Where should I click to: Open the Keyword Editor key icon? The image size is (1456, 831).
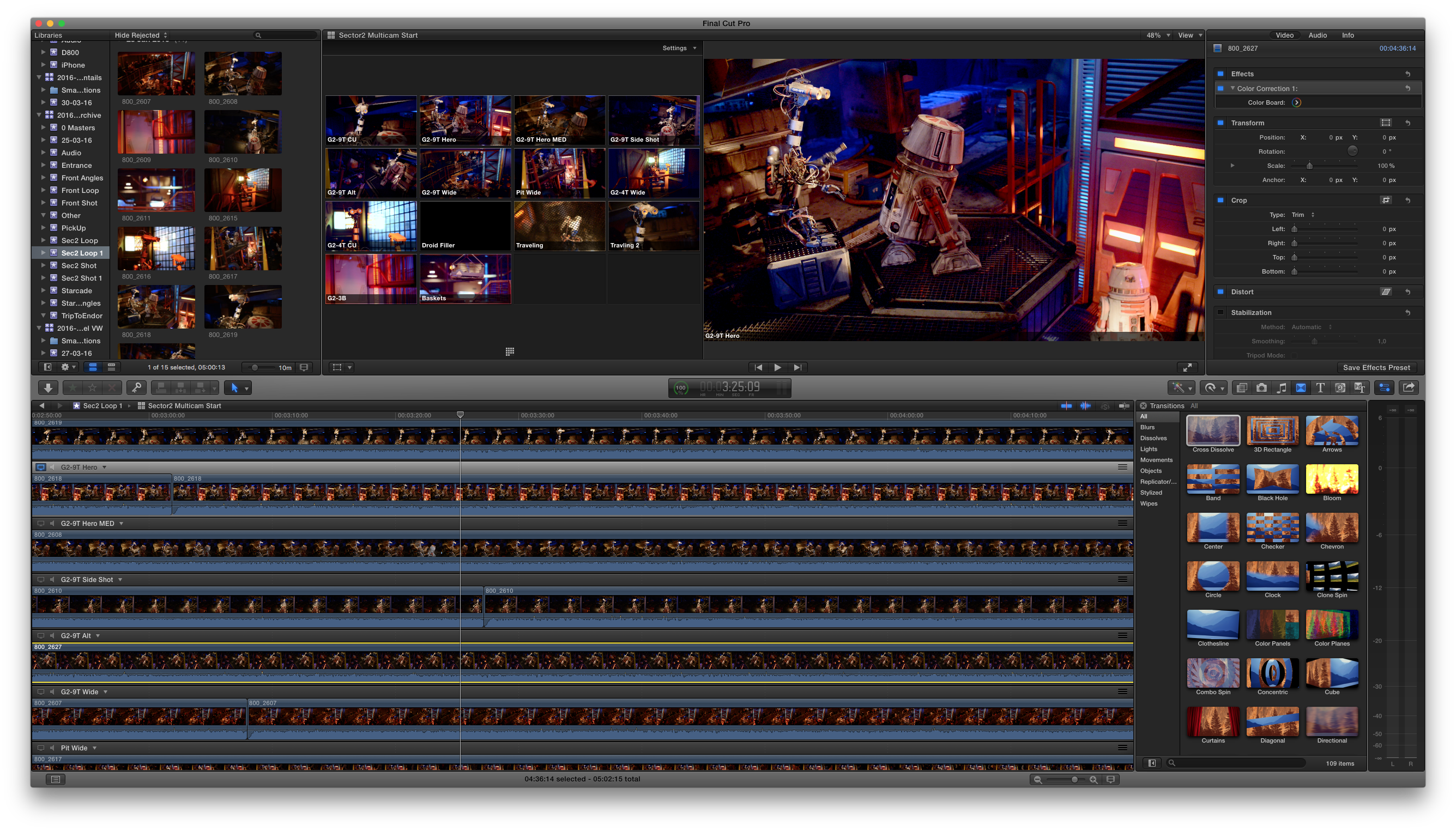pos(136,388)
